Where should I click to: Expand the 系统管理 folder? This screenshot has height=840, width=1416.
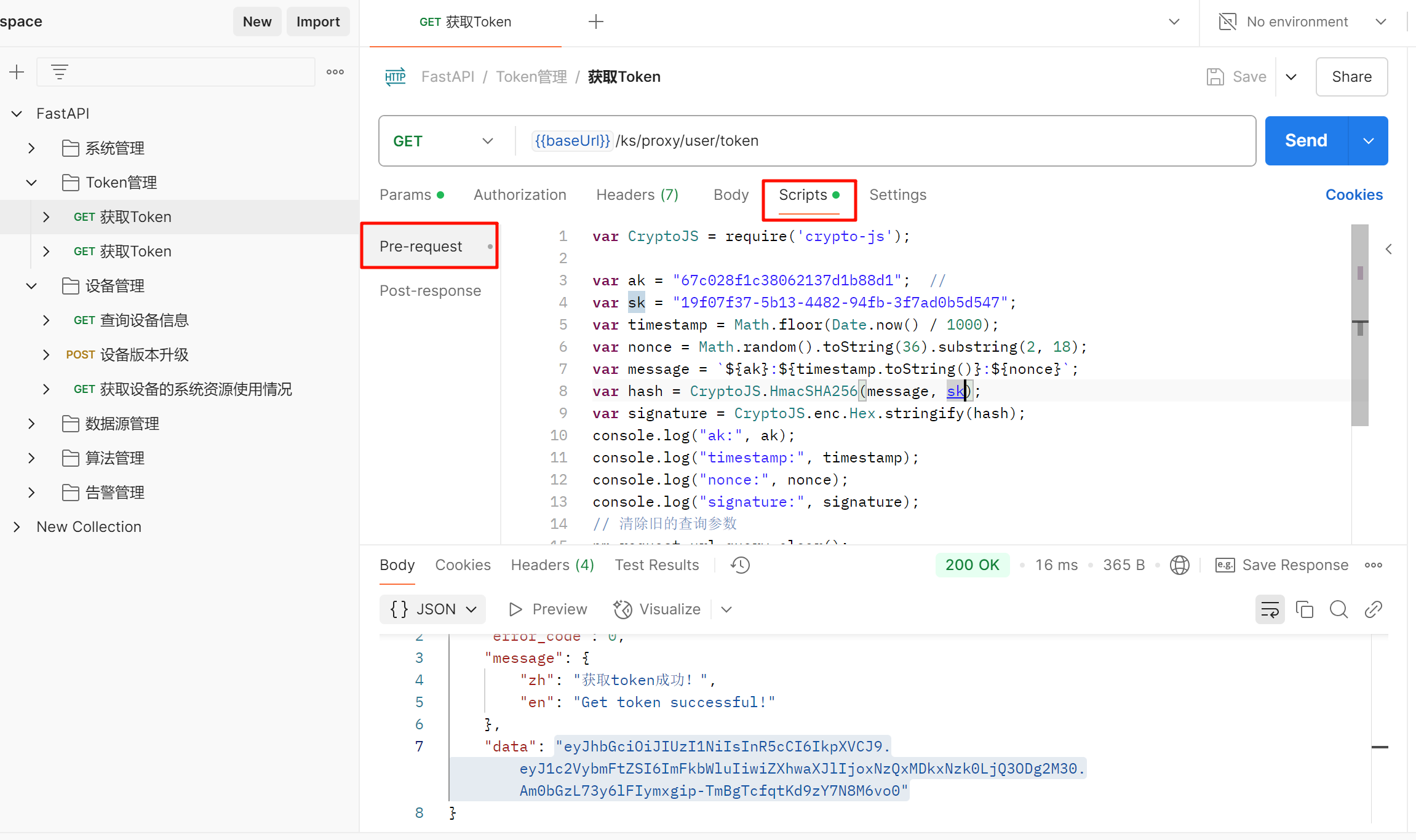coord(31,148)
